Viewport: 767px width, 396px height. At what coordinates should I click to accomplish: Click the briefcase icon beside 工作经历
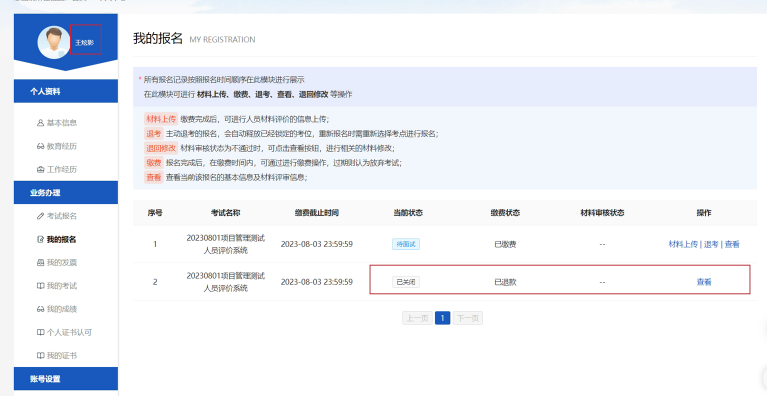[41, 170]
